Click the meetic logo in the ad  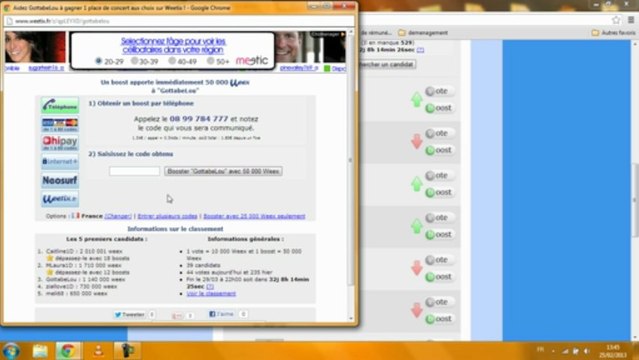click(x=251, y=60)
